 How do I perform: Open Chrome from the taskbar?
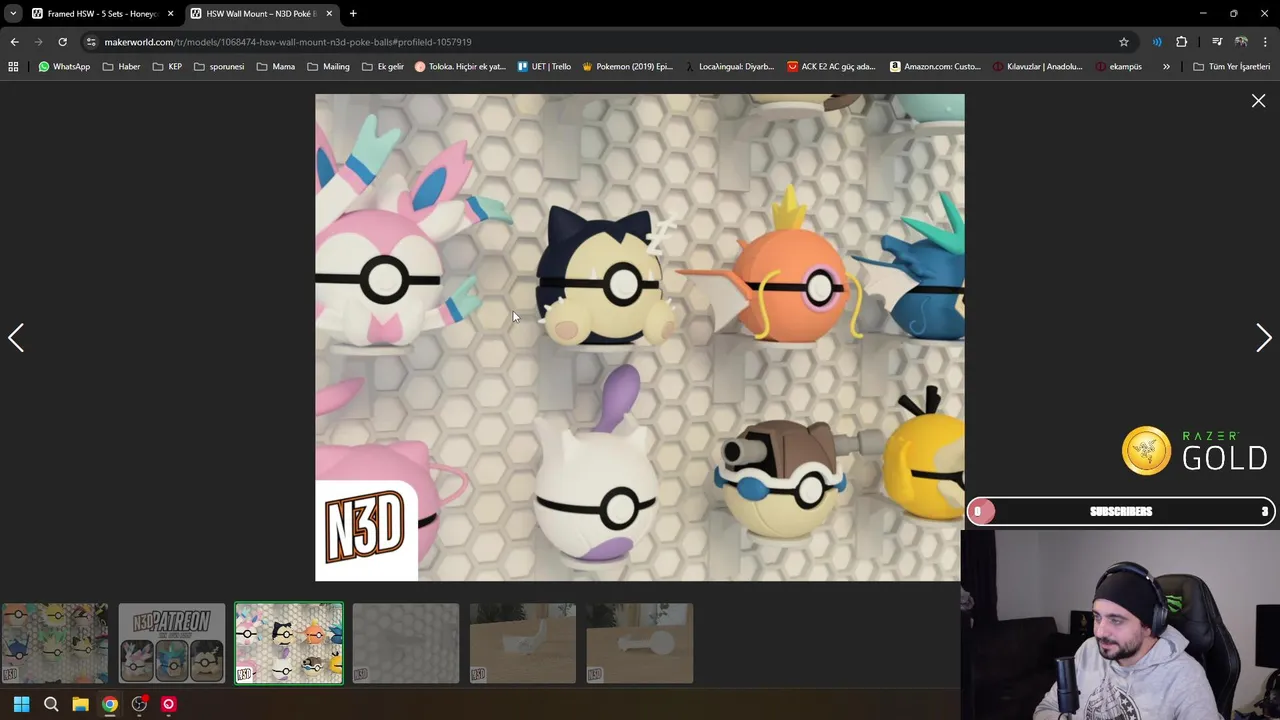point(110,704)
